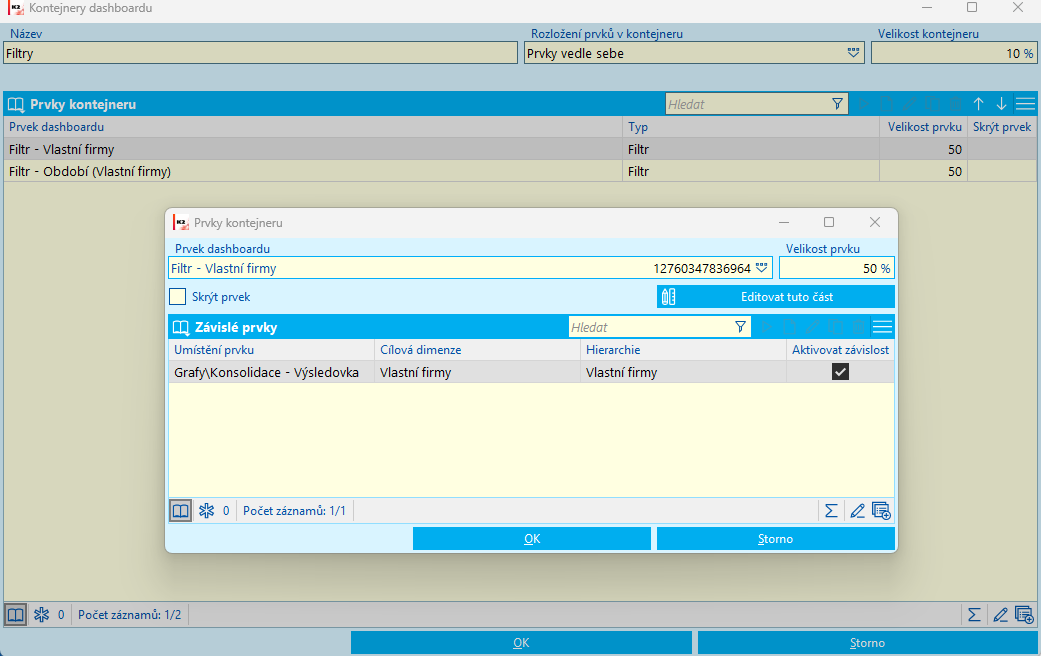
Task: Move row up in Prvky kontejneru grid
Action: pos(979,104)
